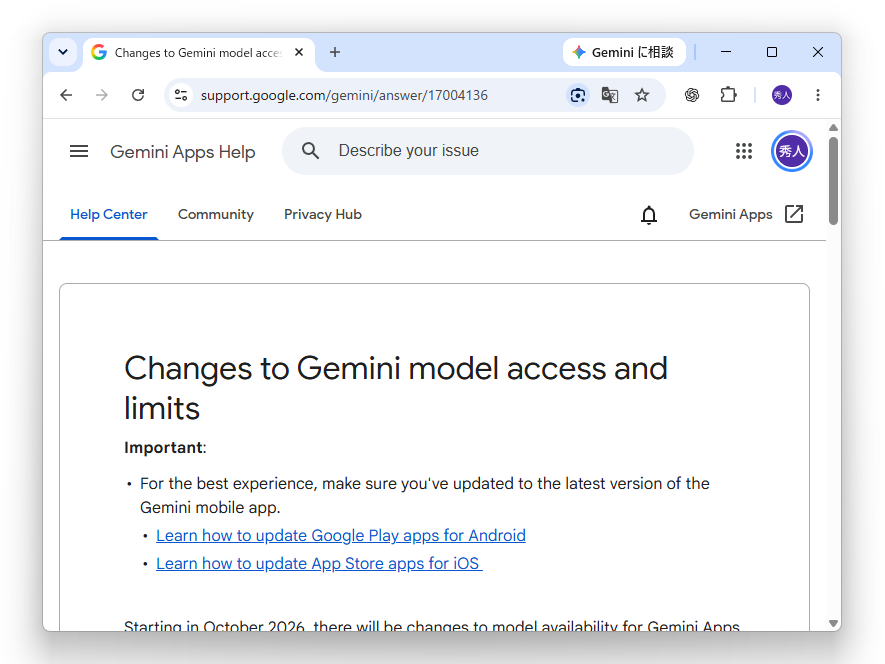Switch to the Privacy Hub tab
This screenshot has width=885, height=664.
coord(323,215)
